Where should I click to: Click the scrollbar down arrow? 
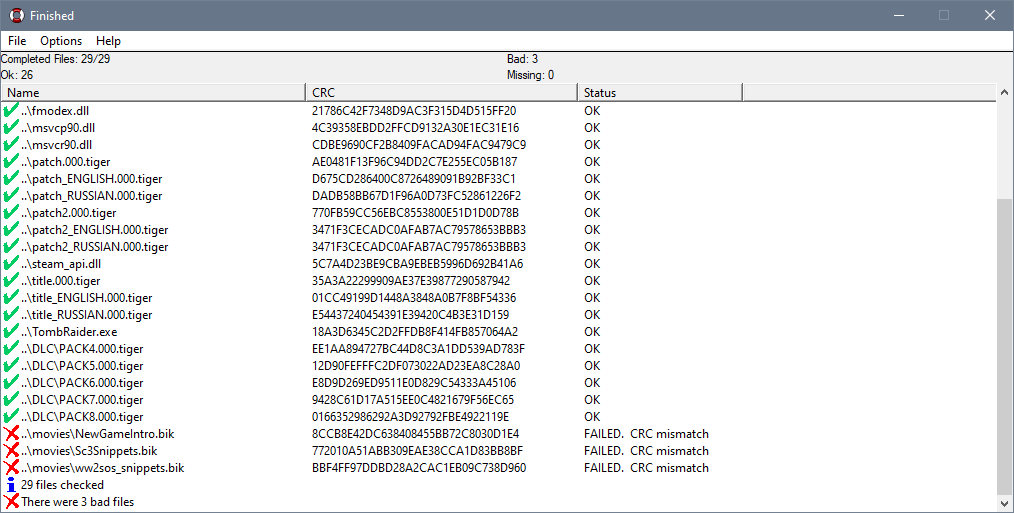pos(1005,503)
